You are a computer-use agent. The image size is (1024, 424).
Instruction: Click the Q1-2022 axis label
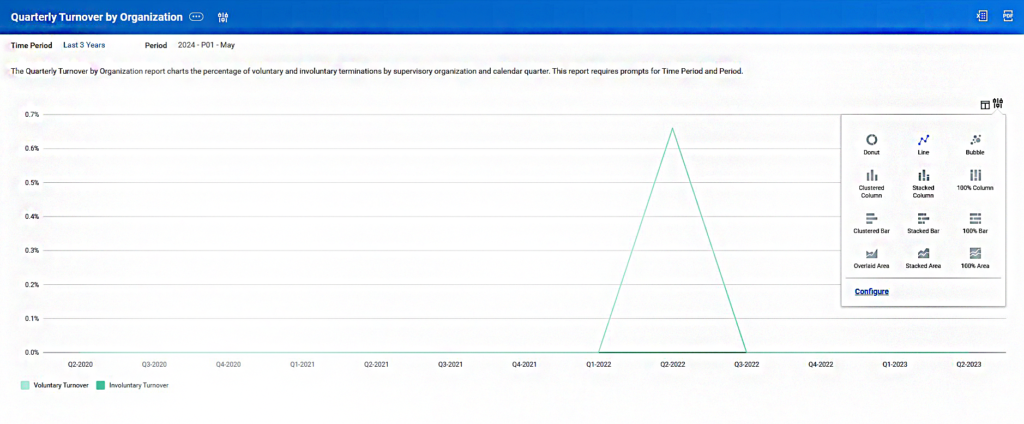[x=599, y=364]
